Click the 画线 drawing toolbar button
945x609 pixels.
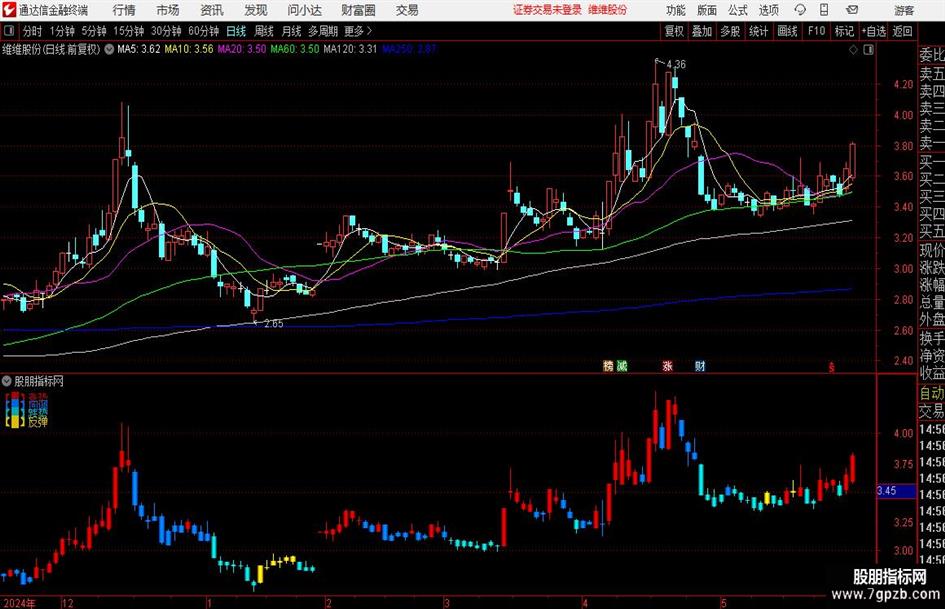[787, 31]
